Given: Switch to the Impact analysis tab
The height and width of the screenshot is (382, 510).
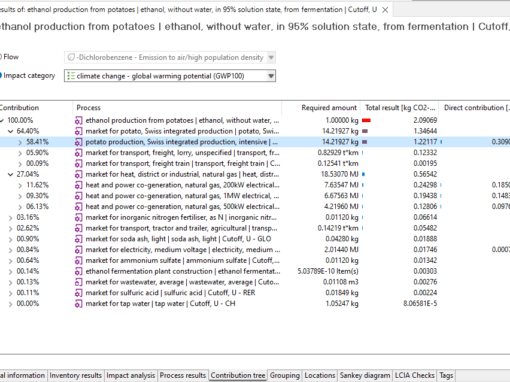Looking at the screenshot, I should coord(131,375).
